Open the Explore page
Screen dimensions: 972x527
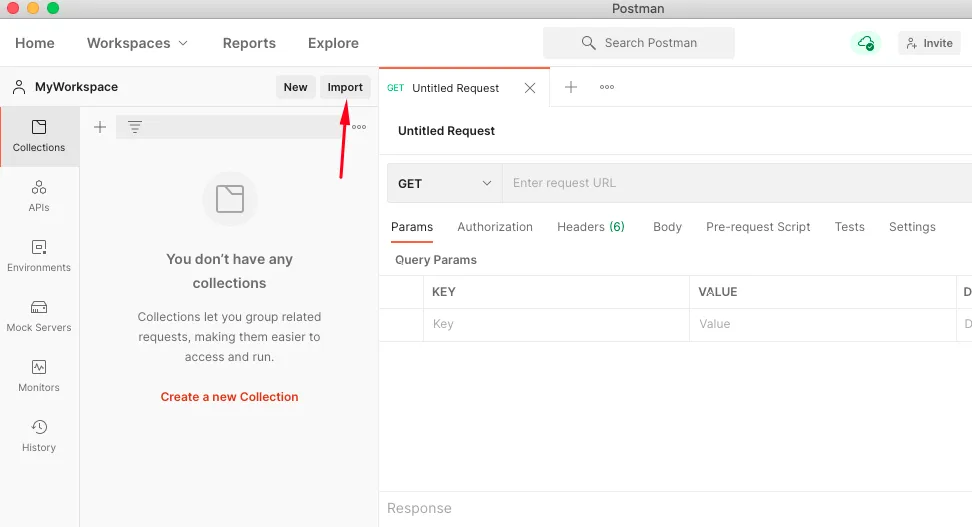click(334, 43)
